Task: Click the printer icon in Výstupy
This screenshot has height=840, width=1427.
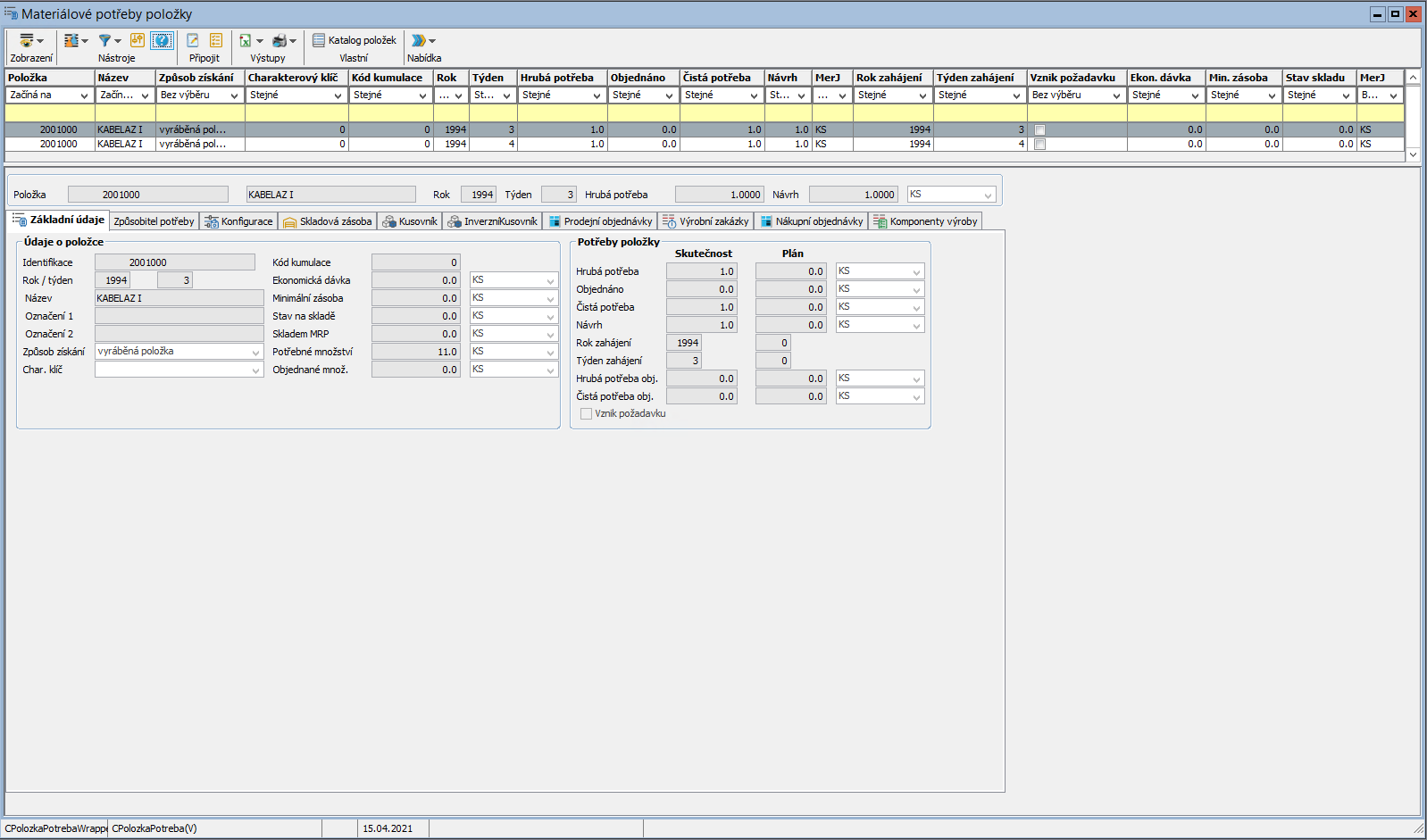Action: (280, 40)
